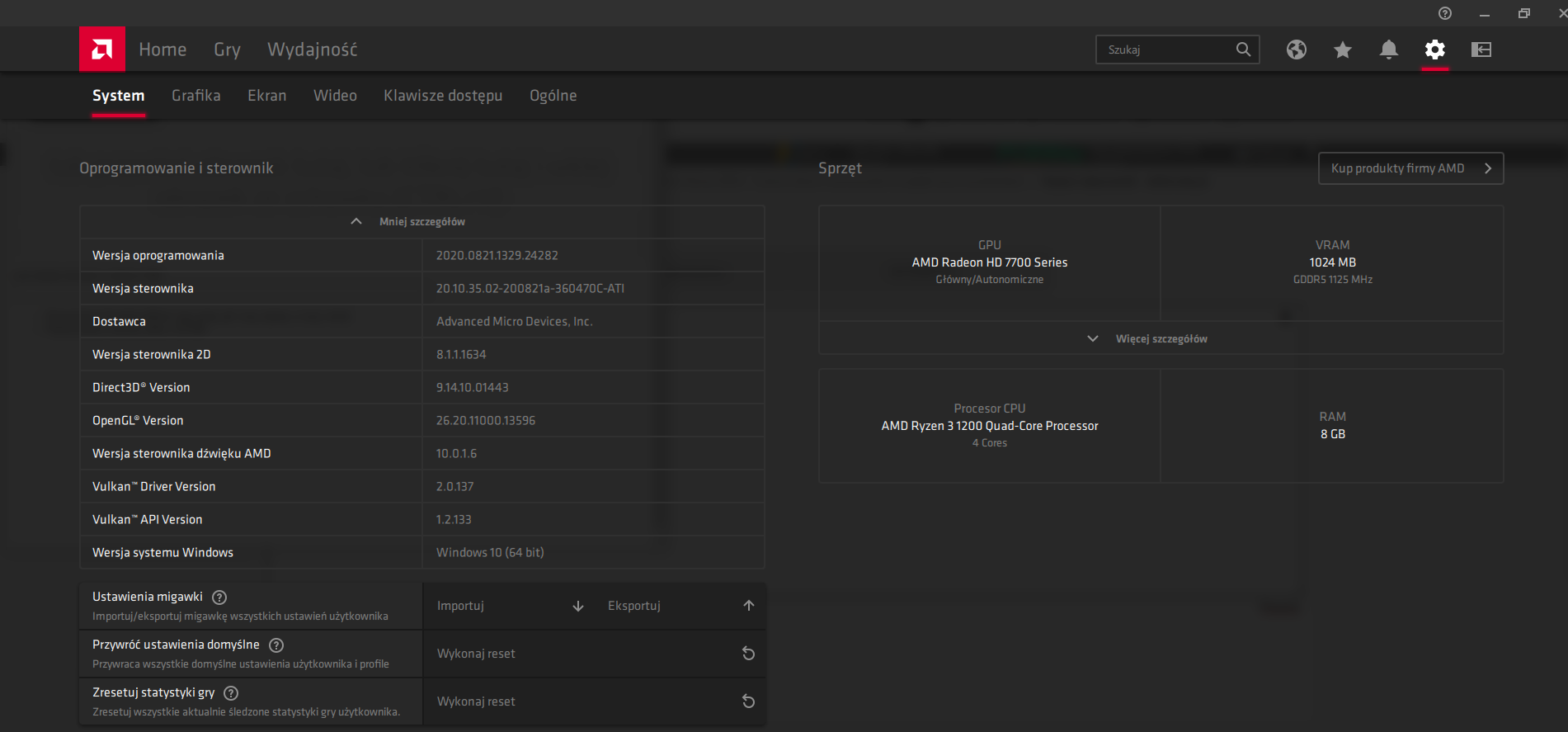The width and height of the screenshot is (1568, 732).
Task: Click reset icon for default settings
Action: (748, 654)
